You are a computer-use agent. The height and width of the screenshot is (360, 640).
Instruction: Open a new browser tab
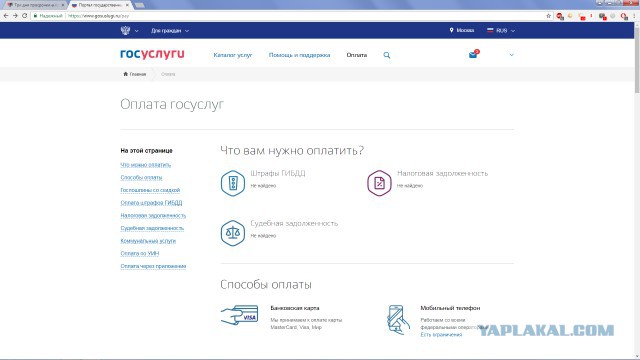pyautogui.click(x=140, y=5)
